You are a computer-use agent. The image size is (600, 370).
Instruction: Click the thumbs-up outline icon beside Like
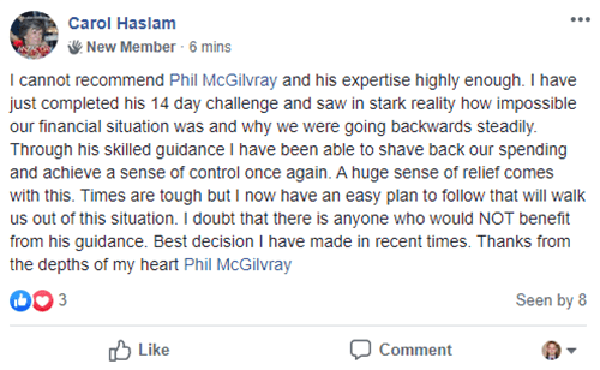[x=120, y=350]
